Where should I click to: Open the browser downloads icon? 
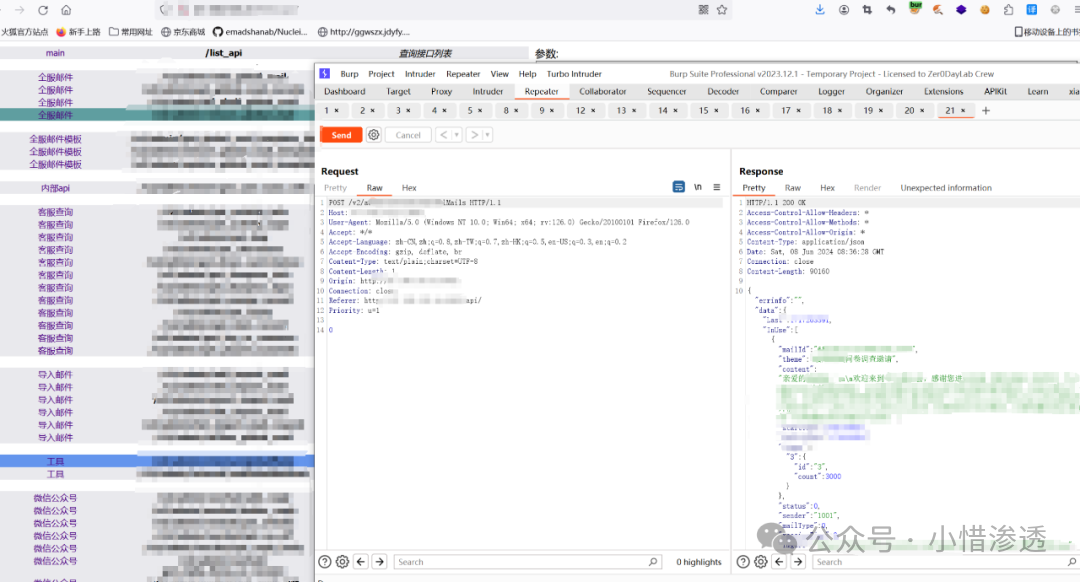click(820, 10)
